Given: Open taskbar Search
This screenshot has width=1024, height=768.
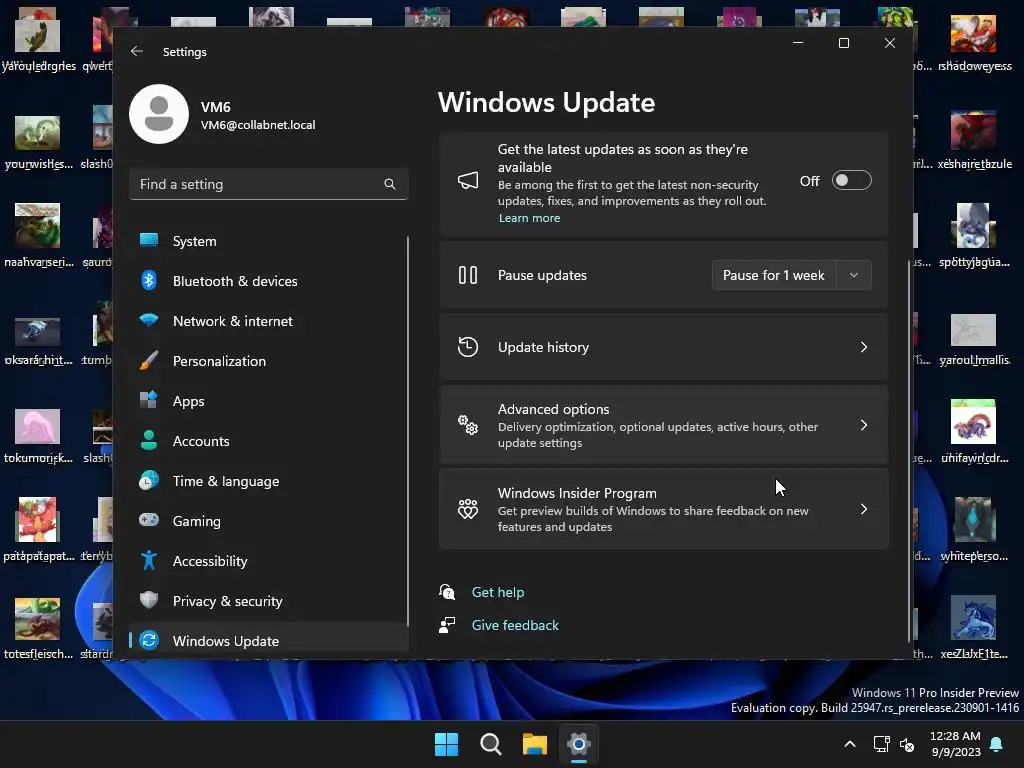Looking at the screenshot, I should tap(490, 744).
